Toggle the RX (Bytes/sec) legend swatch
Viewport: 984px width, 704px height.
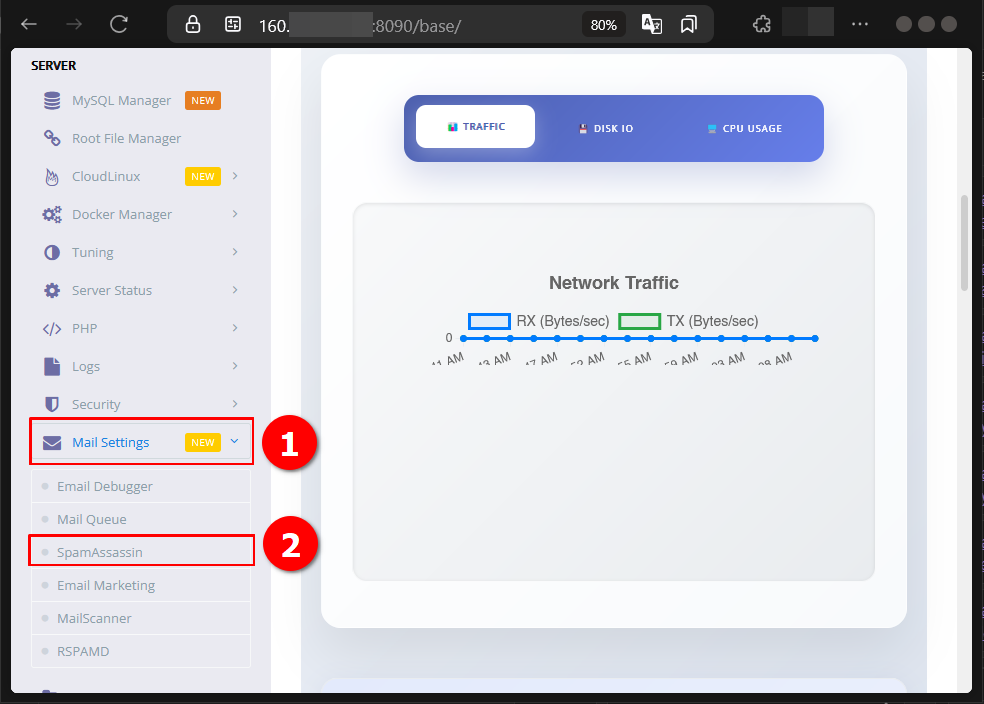coord(489,321)
